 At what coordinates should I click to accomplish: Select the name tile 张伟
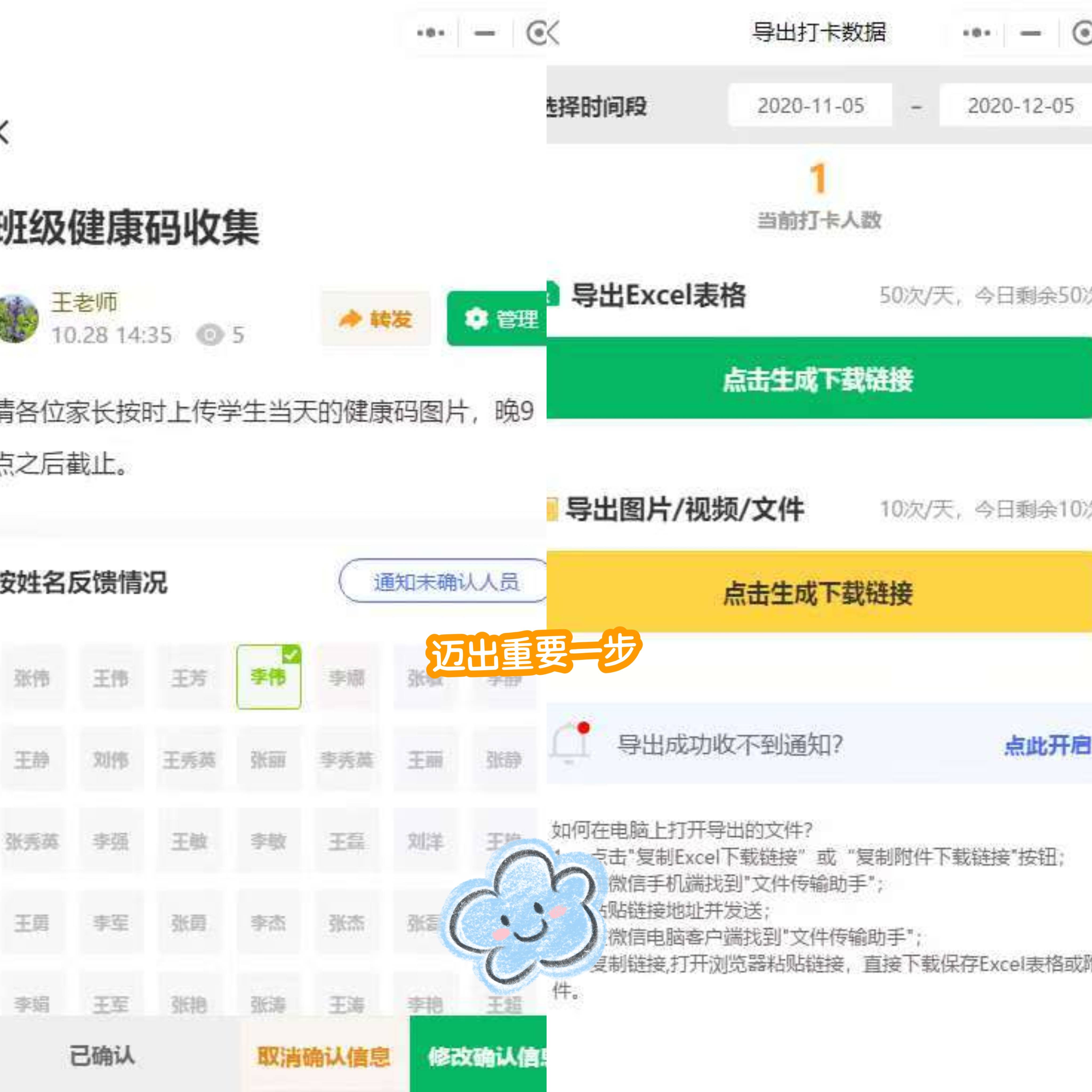(32, 678)
